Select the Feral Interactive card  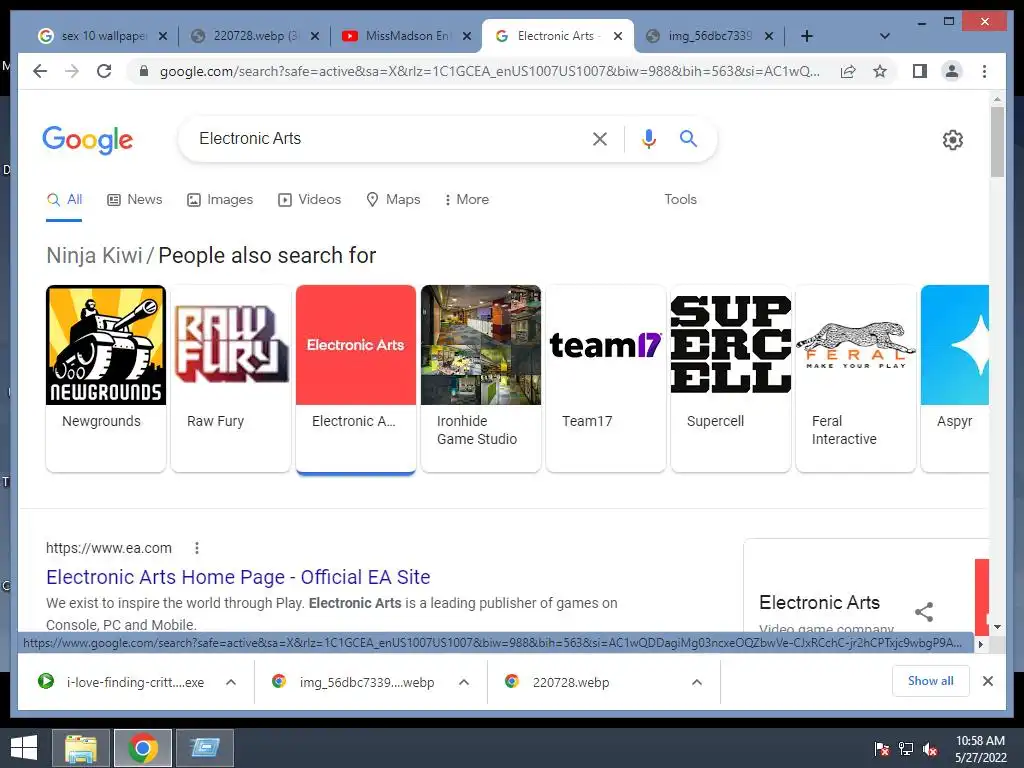pyautogui.click(x=856, y=377)
